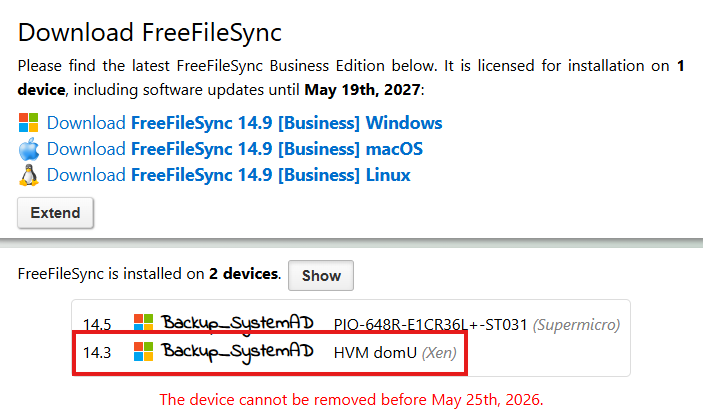Click the Extend license button
This screenshot has width=703, height=419.
click(55, 213)
